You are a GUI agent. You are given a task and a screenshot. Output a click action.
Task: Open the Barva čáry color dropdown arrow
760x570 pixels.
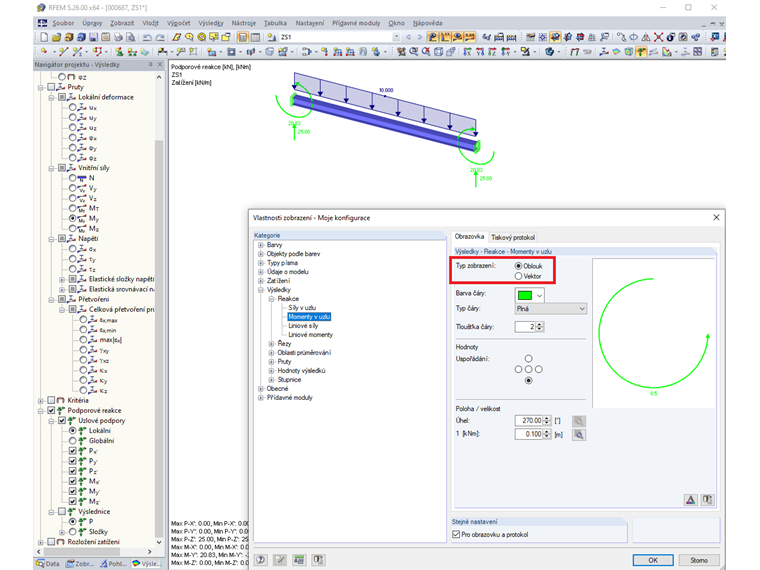539,295
